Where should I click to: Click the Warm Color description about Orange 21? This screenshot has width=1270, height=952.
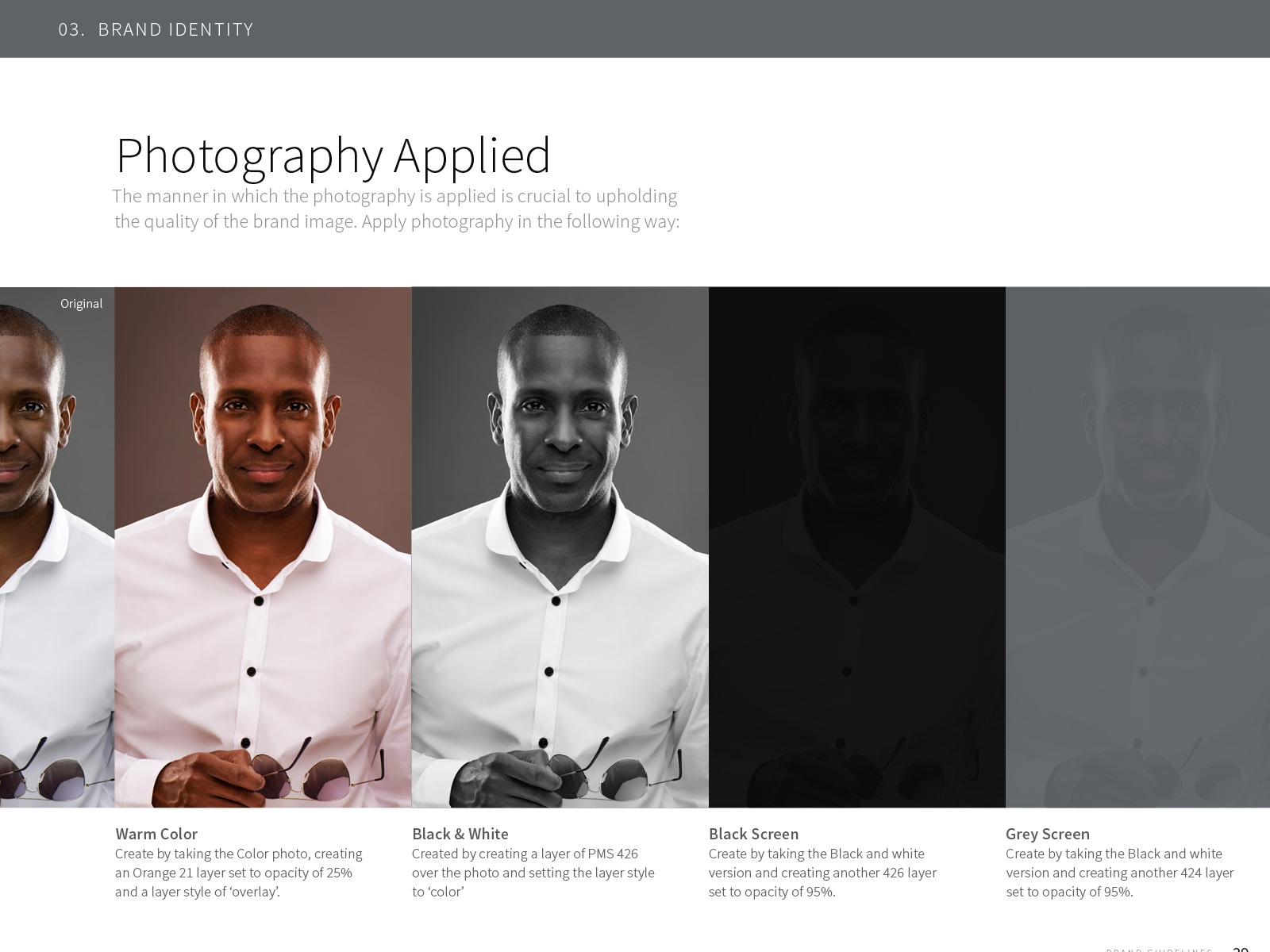tap(238, 873)
